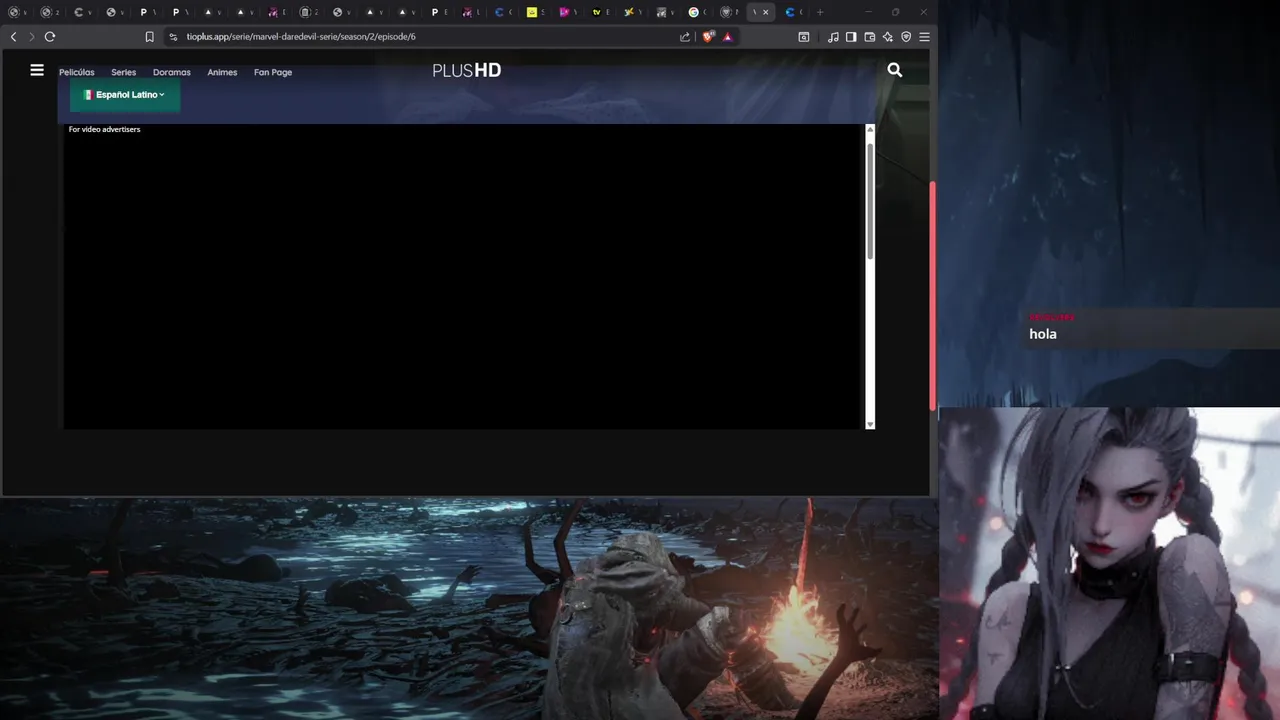Open the PlusHD site hamburger menu

(37, 70)
